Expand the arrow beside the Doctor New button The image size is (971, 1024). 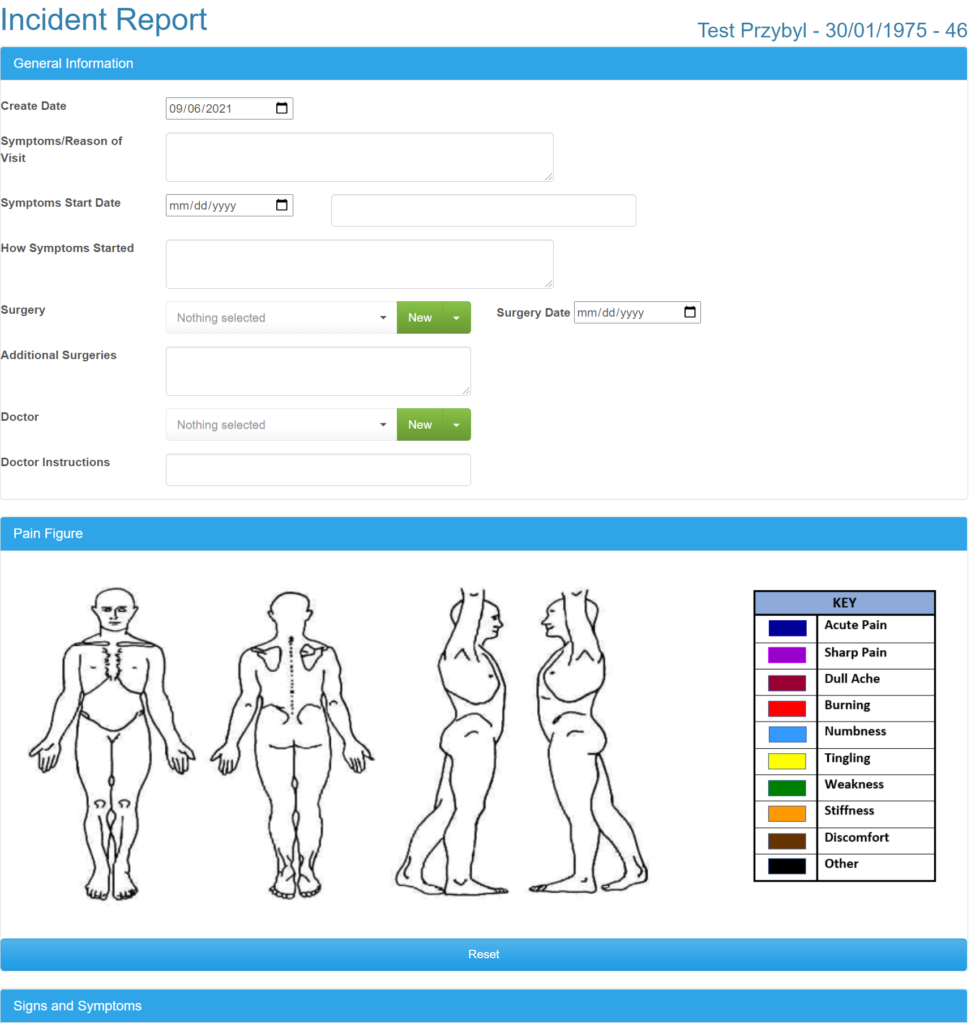tap(456, 424)
